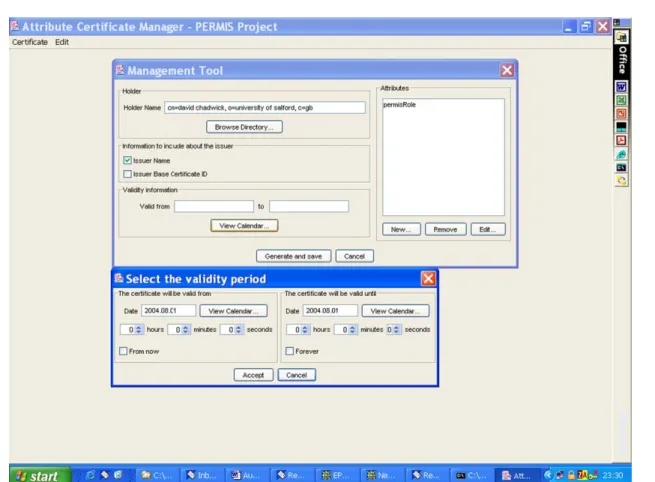Viewport: 655px width, 482px height.
Task: Open the Edit menu
Action: [62, 42]
